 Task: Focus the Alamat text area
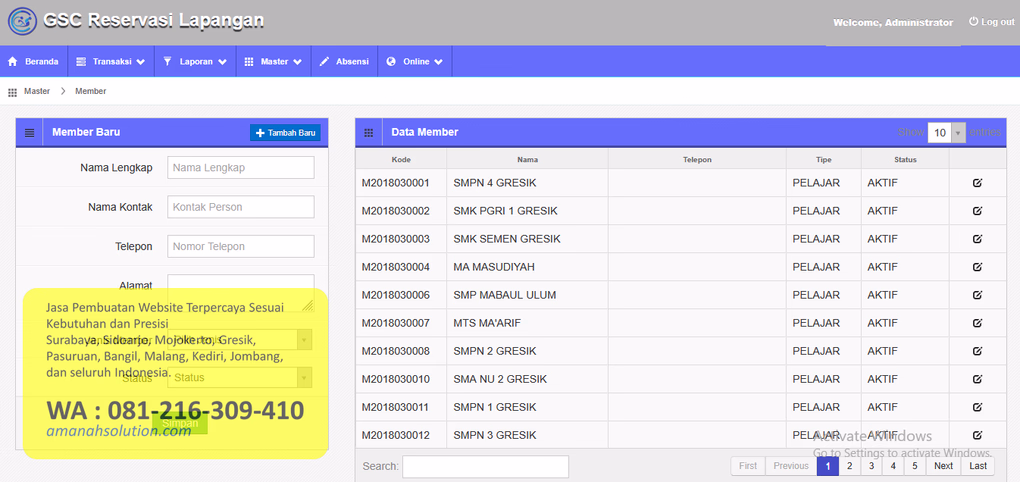coord(241,293)
